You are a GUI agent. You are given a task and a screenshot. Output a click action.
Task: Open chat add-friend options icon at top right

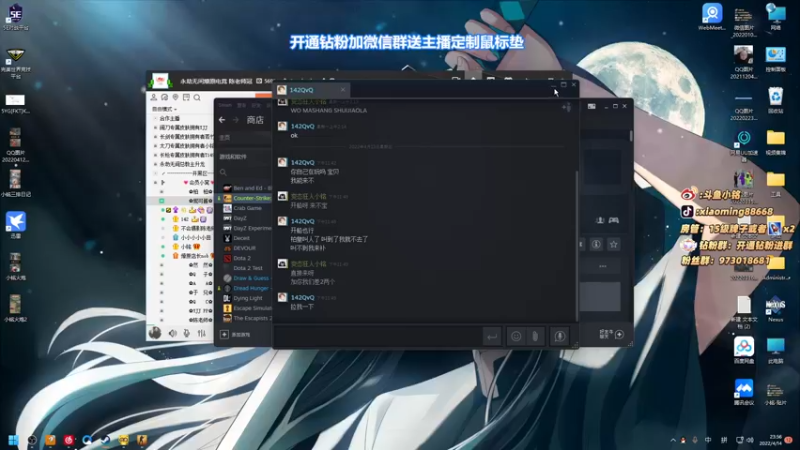tap(566, 107)
